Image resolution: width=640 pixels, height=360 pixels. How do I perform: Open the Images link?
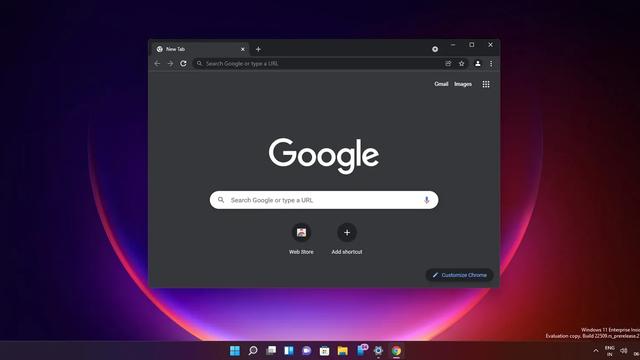(x=463, y=84)
